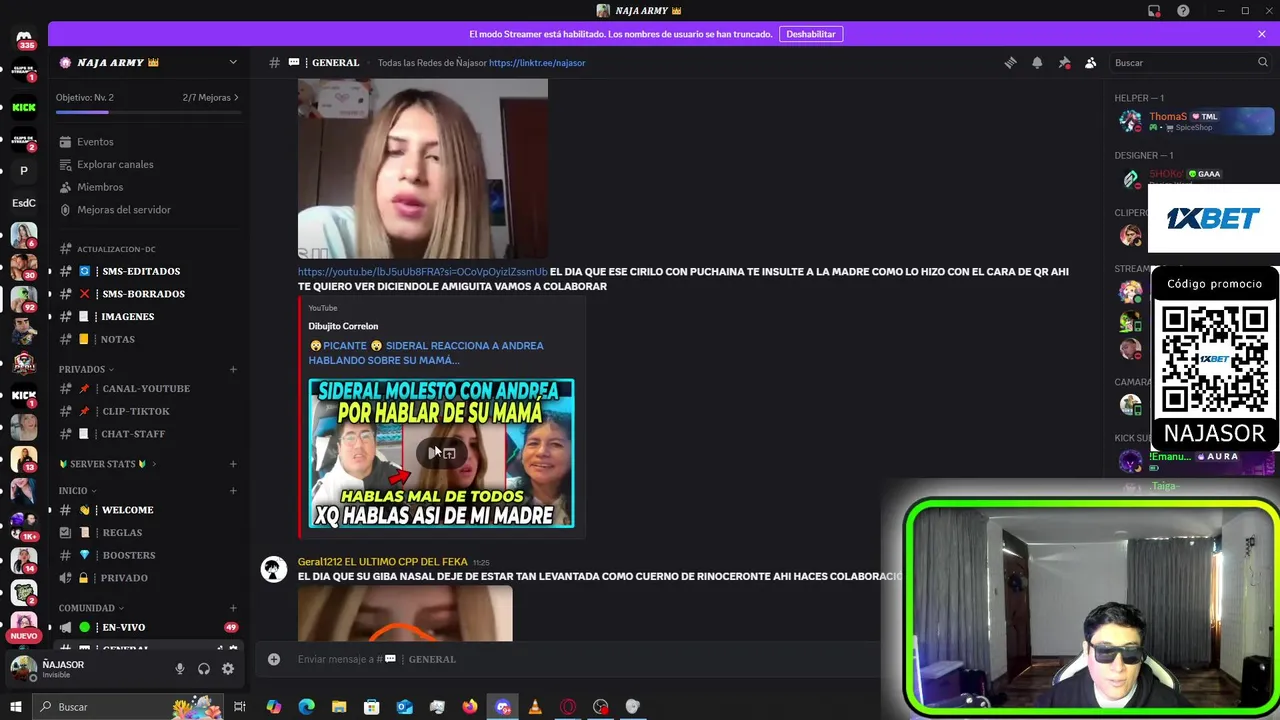Open Task View in taskbar
1280x720 pixels.
tap(240, 707)
